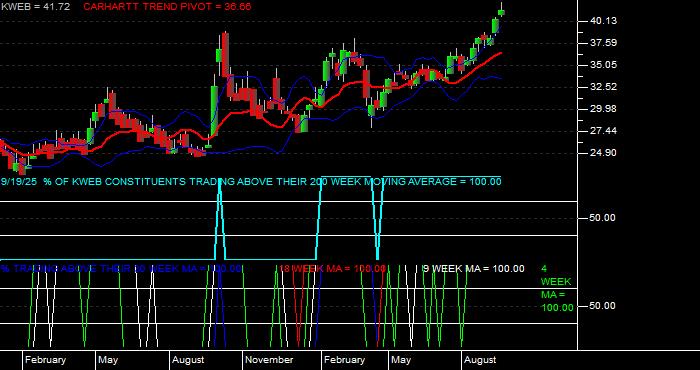This screenshot has width=700, height=370.
Task: Click the 18 WEEK MA red label
Action: (x=332, y=269)
